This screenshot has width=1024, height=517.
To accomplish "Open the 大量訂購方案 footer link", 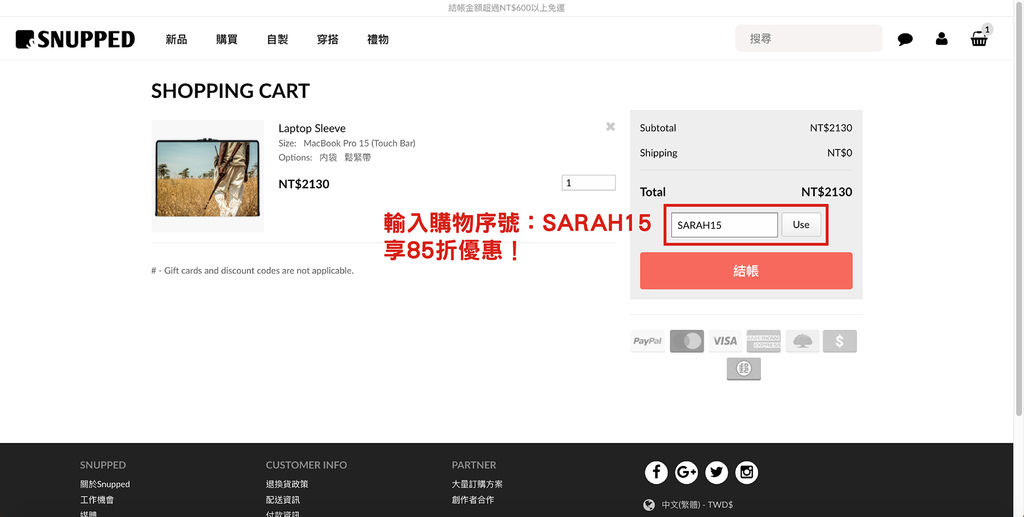I will pos(477,484).
